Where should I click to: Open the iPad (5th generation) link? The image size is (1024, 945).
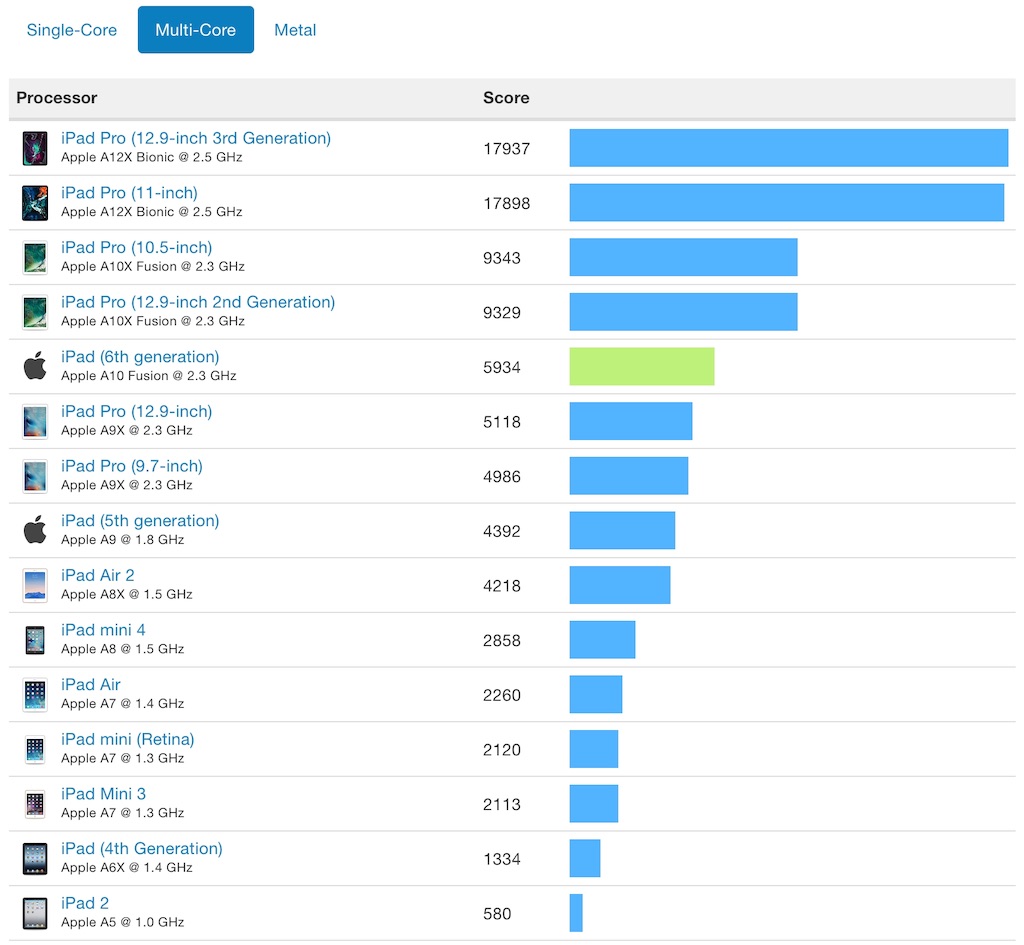click(140, 521)
